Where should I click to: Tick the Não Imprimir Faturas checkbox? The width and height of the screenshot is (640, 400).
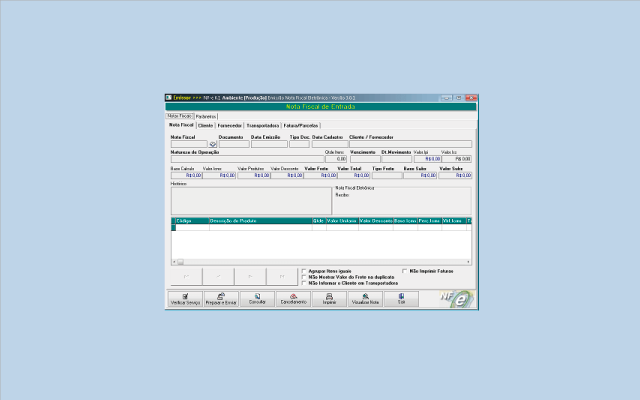403,271
